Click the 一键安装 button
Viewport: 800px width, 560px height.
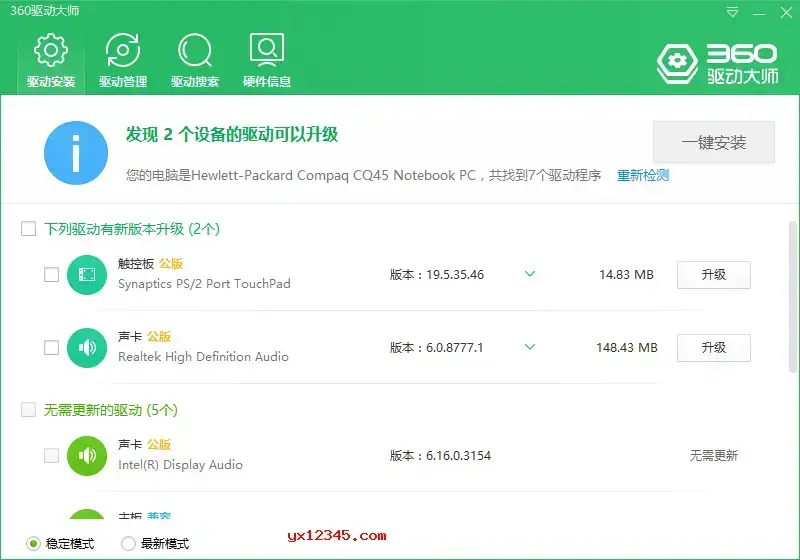pos(714,142)
